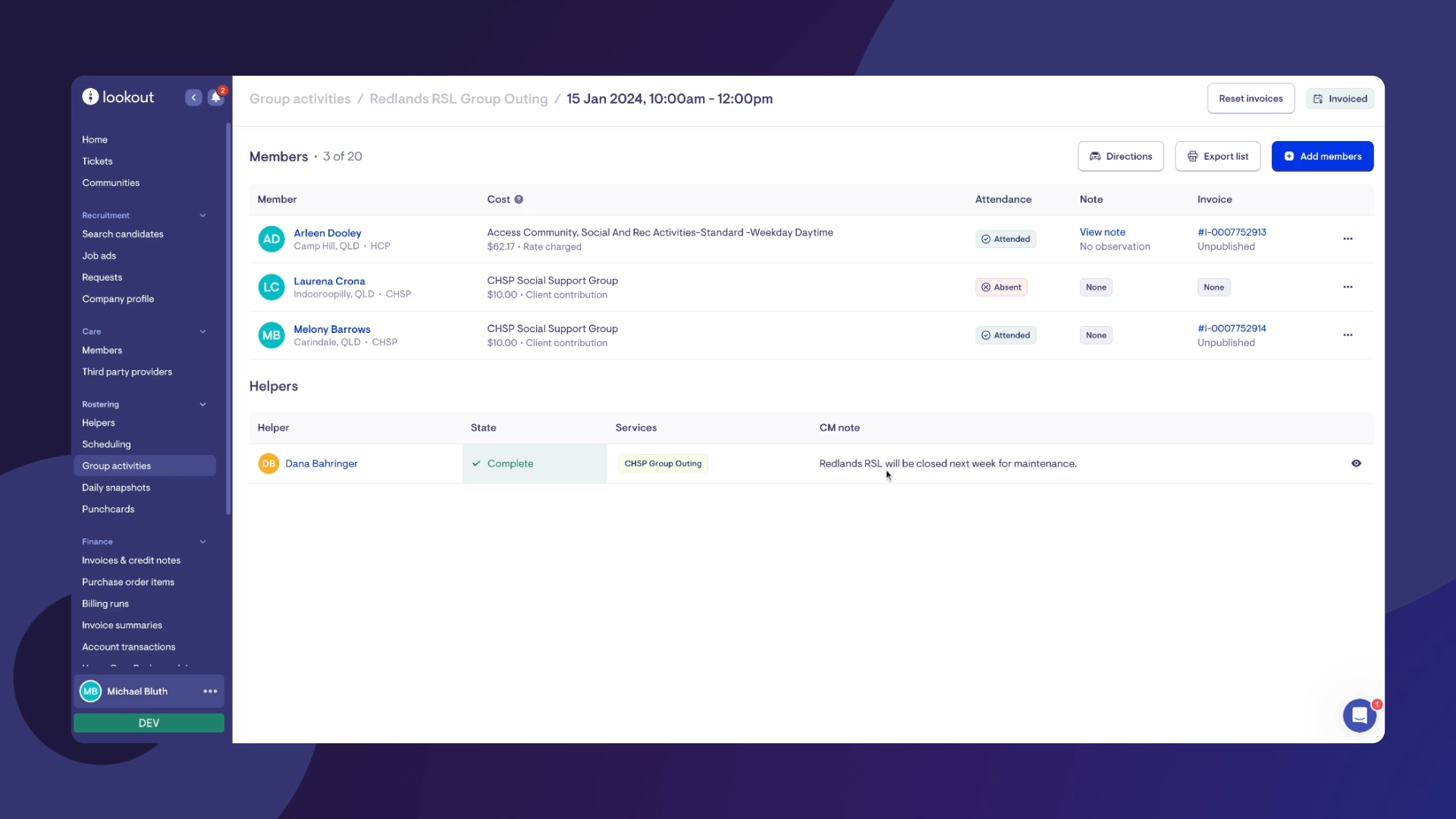Go to Invoices & credit notes

131,560
